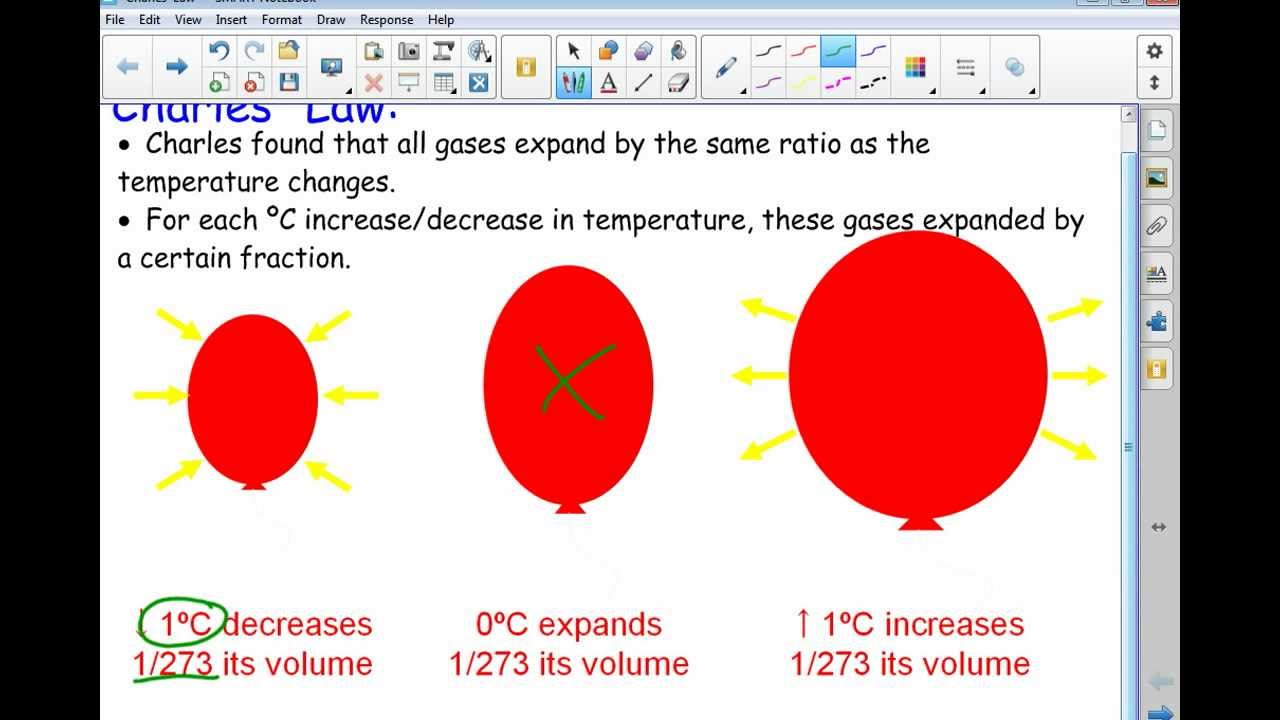Open the screen view options
Viewport: 1280px width, 720px height.
click(x=332, y=67)
